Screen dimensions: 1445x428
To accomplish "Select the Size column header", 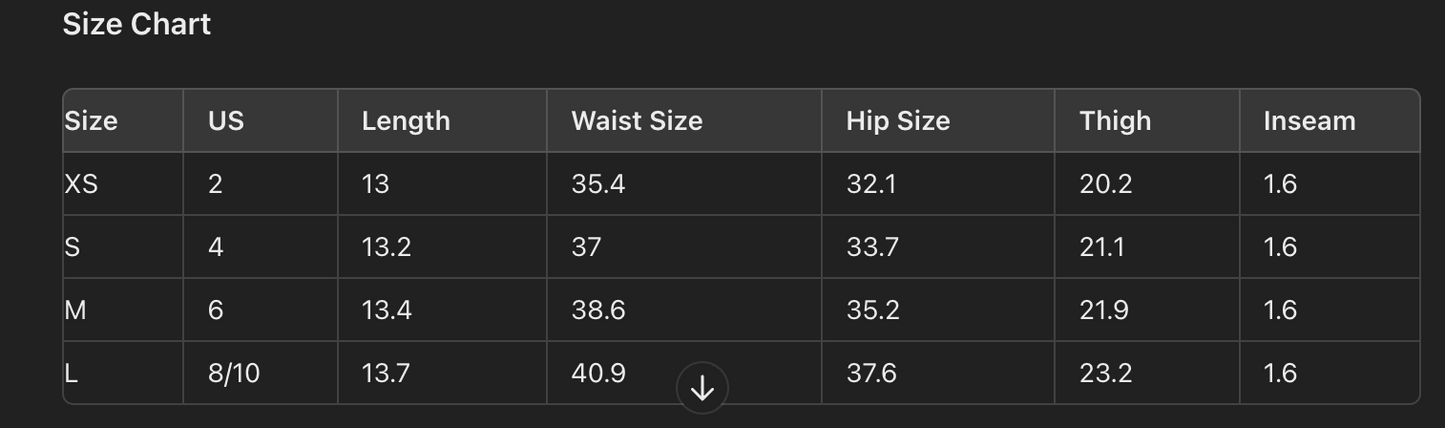I will pos(91,121).
